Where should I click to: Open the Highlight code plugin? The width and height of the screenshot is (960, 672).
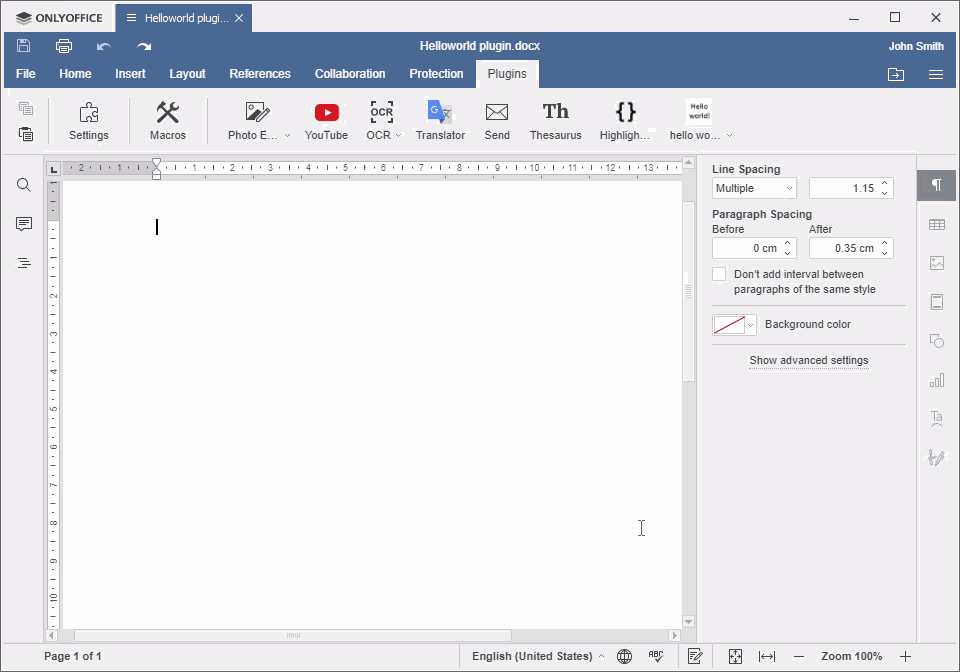(625, 121)
